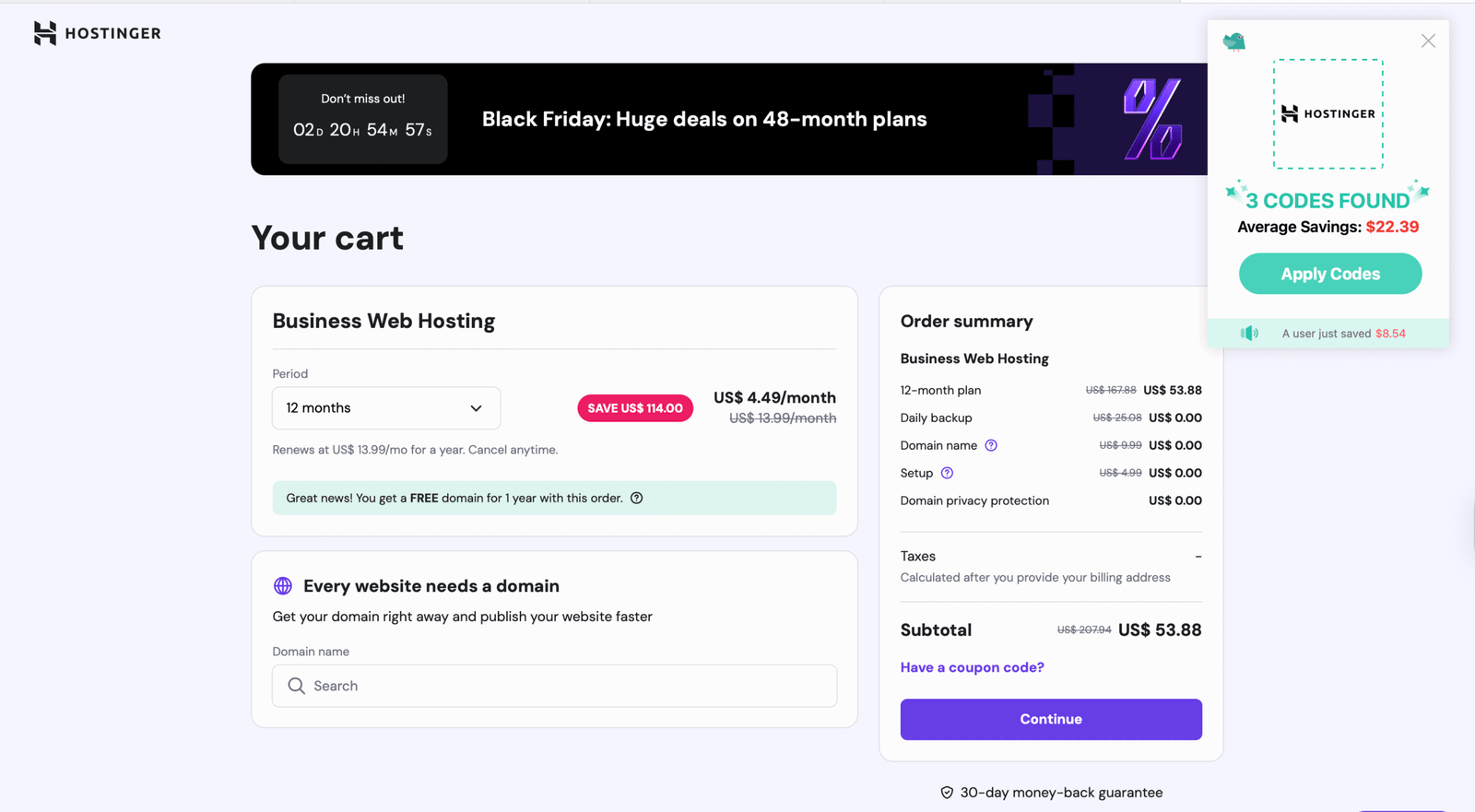
Task: Click the globe icon beside domain heading
Action: [283, 586]
